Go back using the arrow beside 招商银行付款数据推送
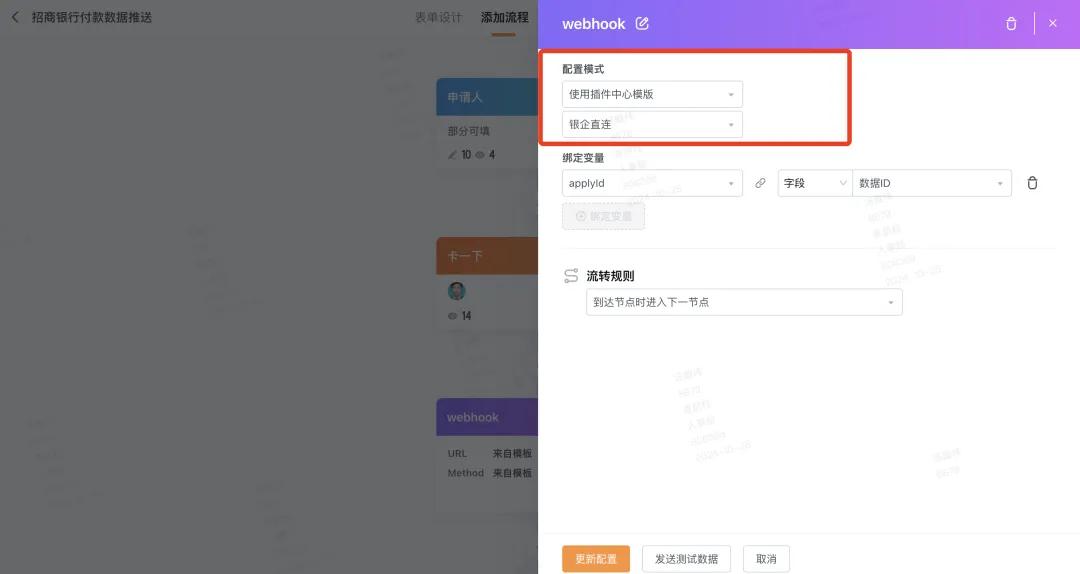This screenshot has width=1080, height=574. [x=15, y=17]
